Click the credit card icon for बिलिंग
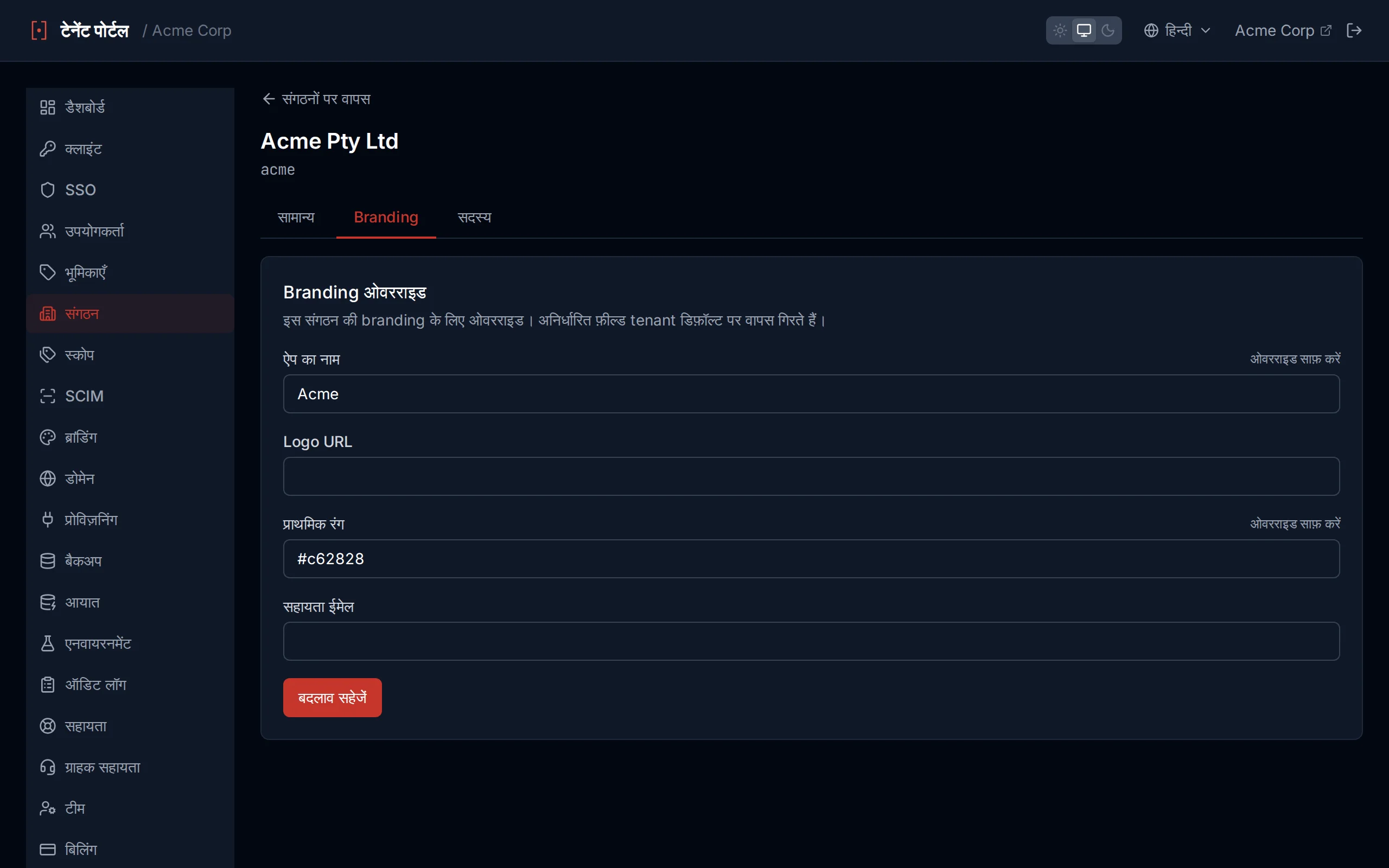Screen dimensions: 1389x868 click(48, 850)
